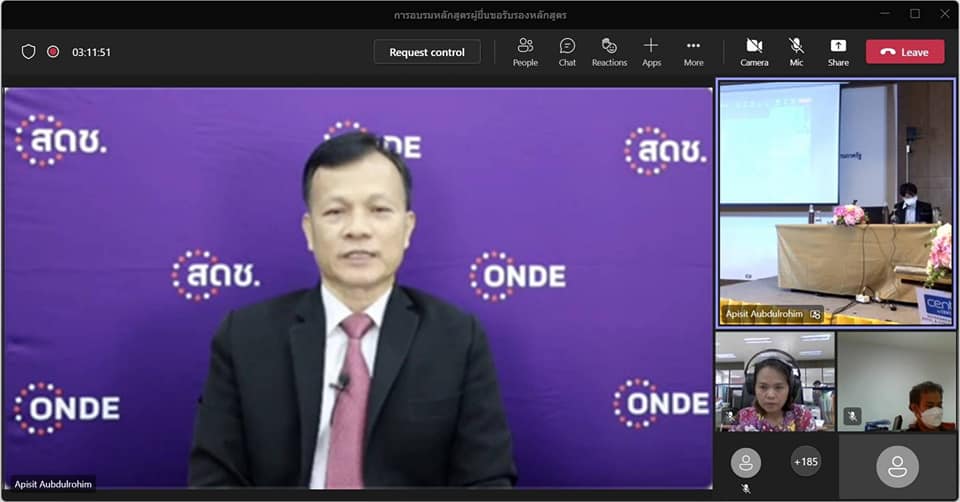Click the main presenter video stage
Screen dimensions: 960x502
[x=358, y=288]
